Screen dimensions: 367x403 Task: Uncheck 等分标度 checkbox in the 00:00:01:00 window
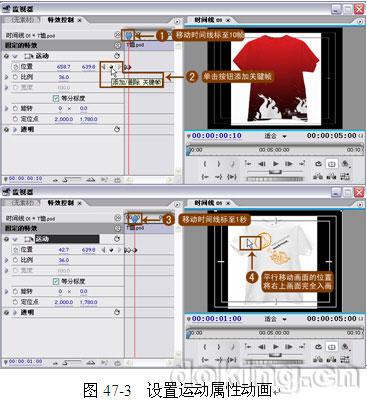(56, 281)
